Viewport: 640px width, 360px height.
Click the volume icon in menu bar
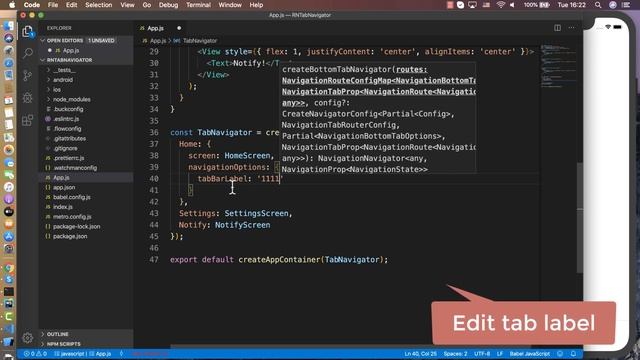(513, 5)
